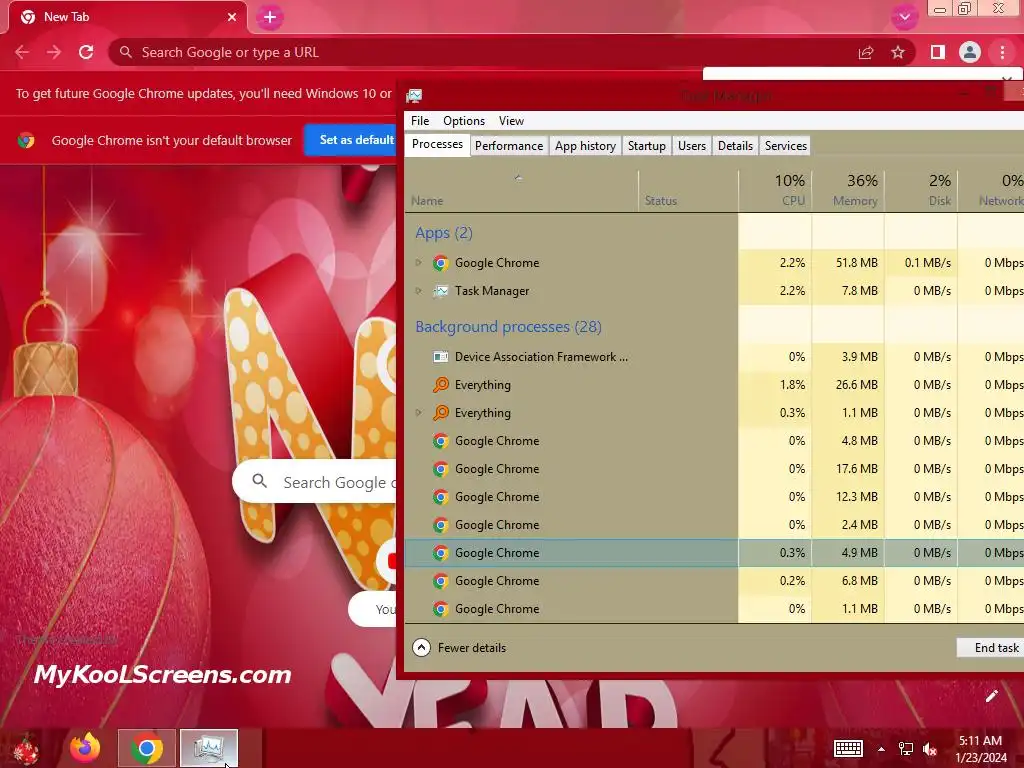
Task: Sort by Memory column header
Action: [x=848, y=190]
